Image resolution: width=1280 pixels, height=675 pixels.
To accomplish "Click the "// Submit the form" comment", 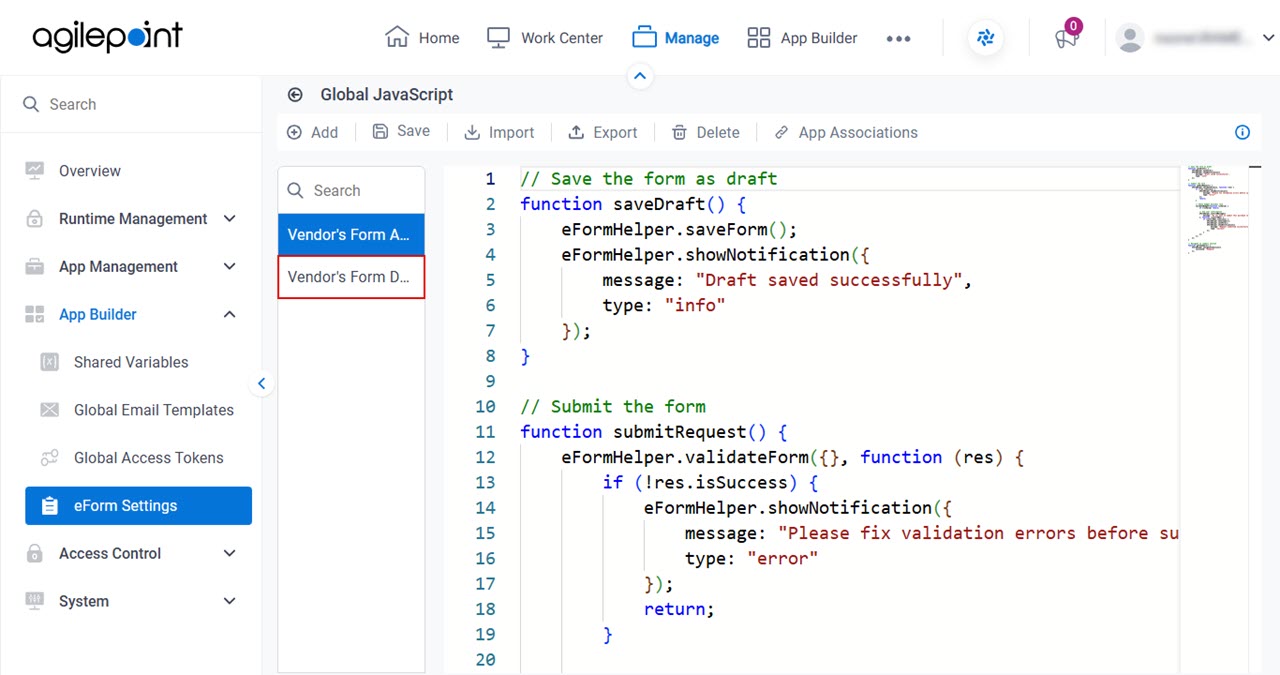I will [613, 407].
